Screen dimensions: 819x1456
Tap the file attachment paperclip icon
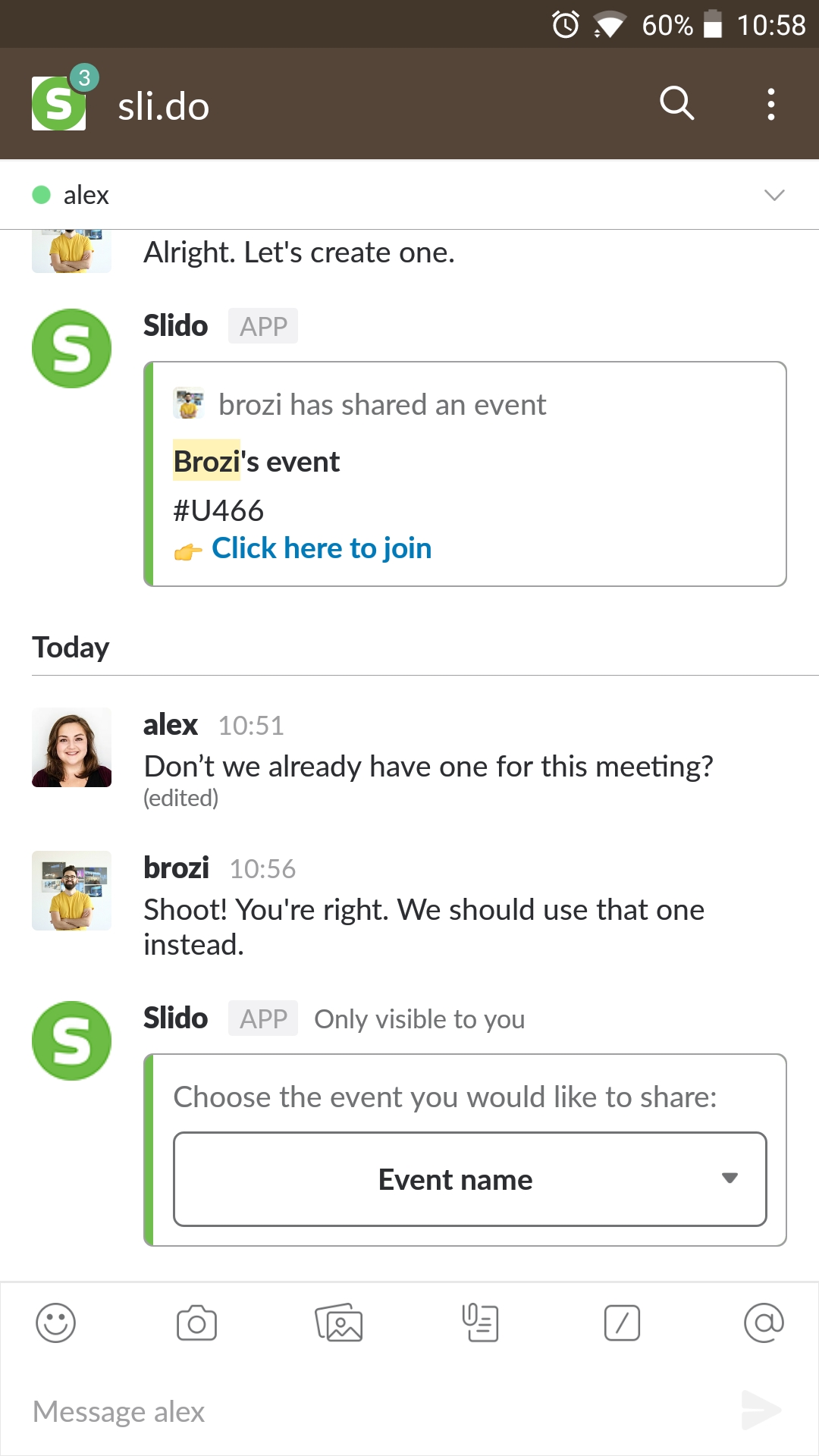point(480,1323)
